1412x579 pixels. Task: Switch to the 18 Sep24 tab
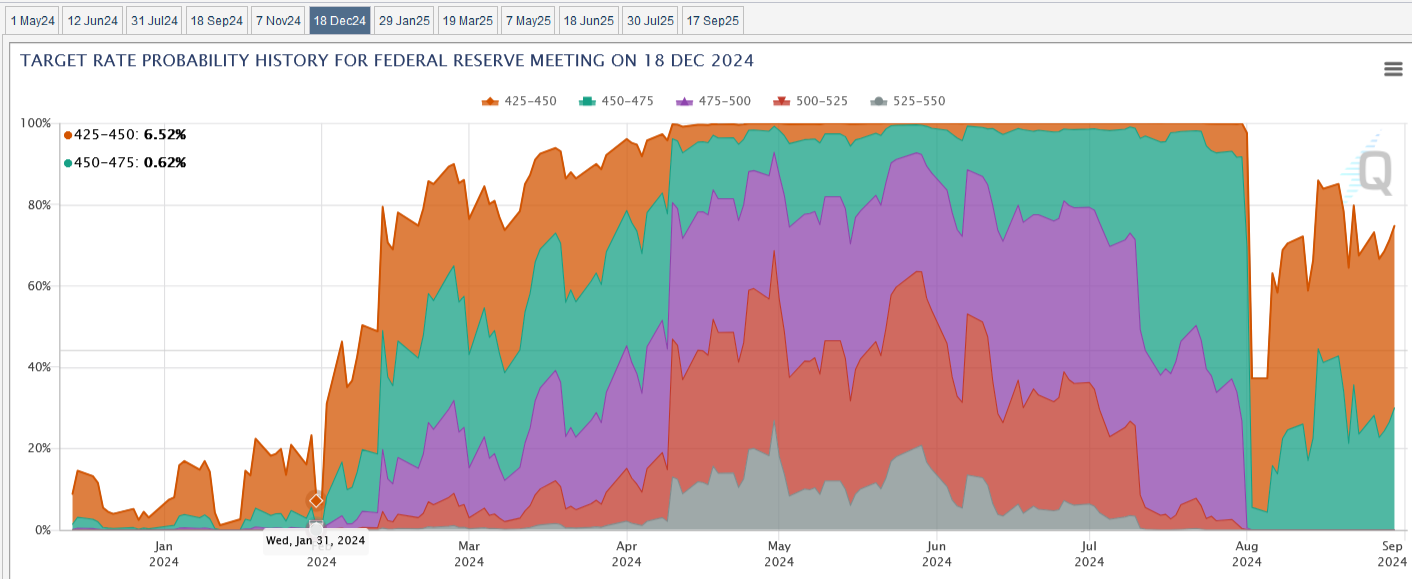(x=216, y=20)
